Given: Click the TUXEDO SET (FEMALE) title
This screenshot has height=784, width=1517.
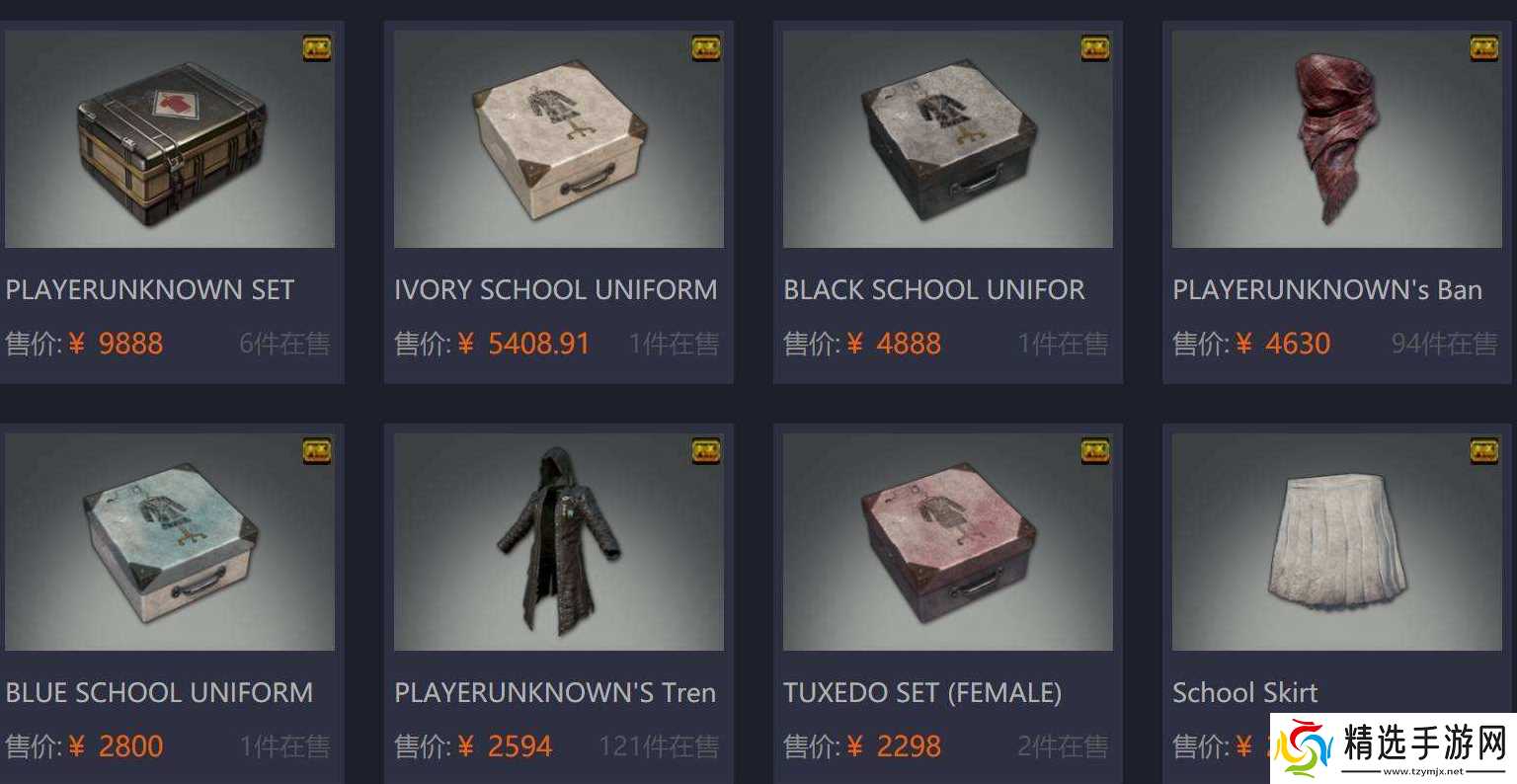Looking at the screenshot, I should tap(922, 693).
